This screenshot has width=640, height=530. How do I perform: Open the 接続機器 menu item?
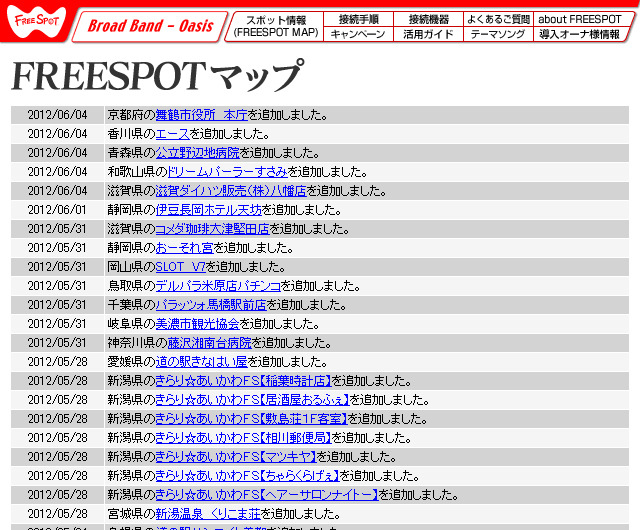[x=428, y=19]
